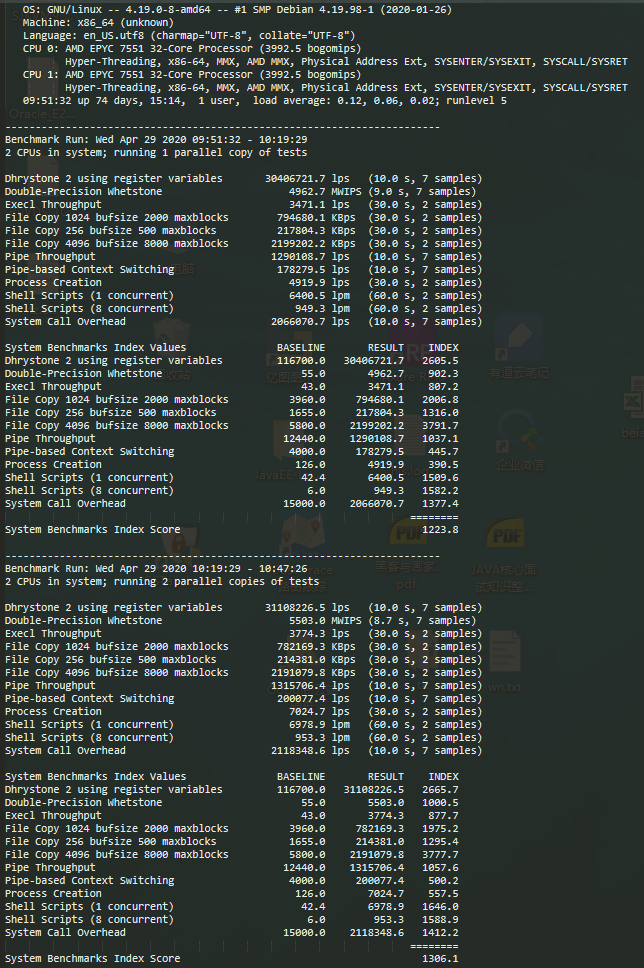Click the OS line 'GNU/Linux -- 4.19.0-8-amd64'
This screenshot has width=644, height=968.
pyautogui.click(x=237, y=10)
